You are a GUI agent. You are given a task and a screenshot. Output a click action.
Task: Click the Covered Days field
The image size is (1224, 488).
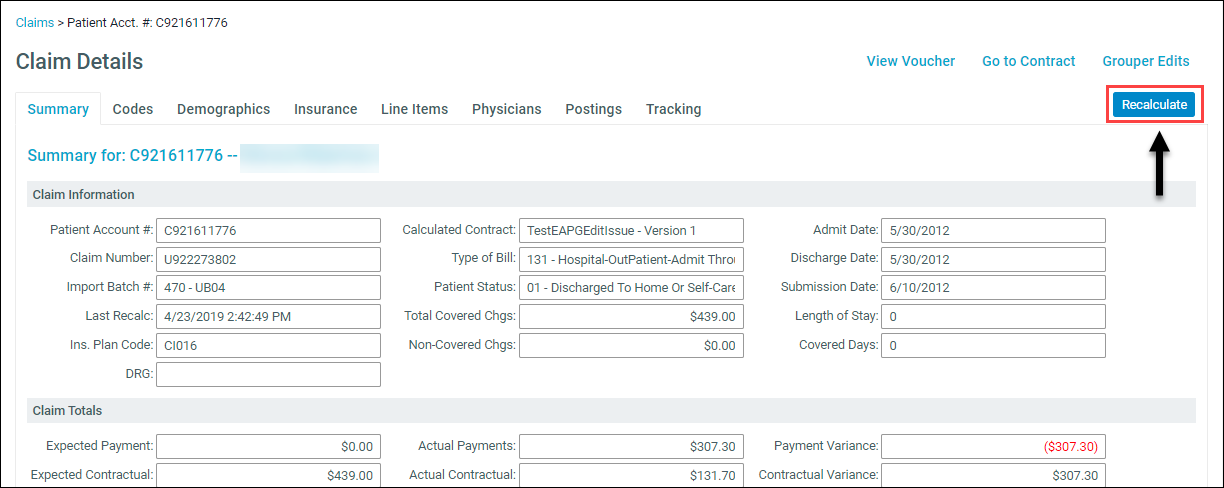pos(993,346)
